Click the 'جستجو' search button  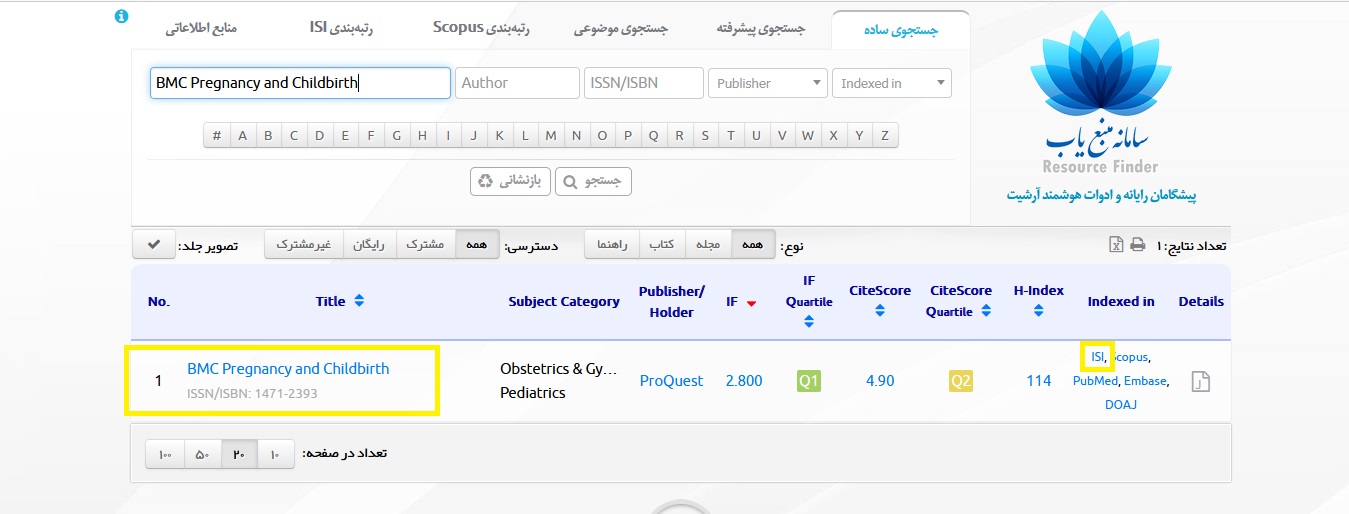point(593,181)
